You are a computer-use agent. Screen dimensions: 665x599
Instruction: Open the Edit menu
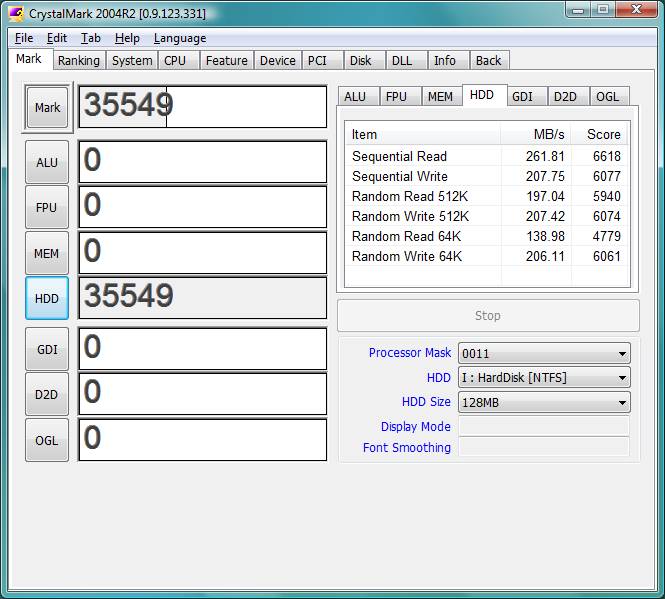coord(56,38)
